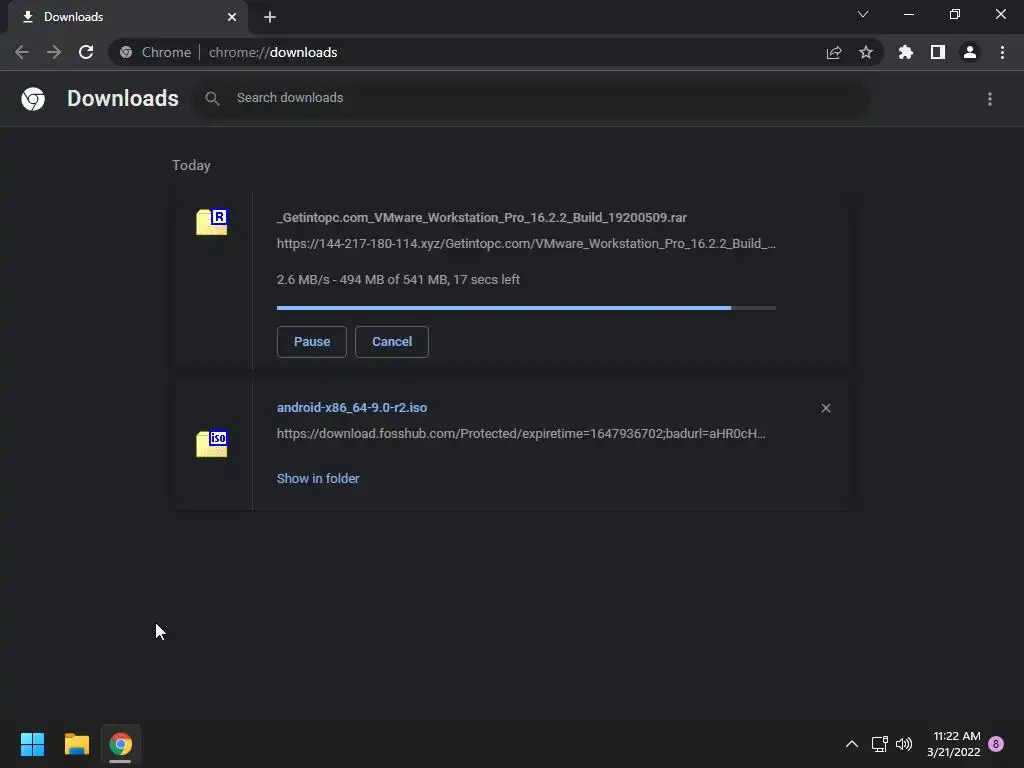Open the Downloads page more actions menu
Screen dimensions: 1024x768
[990, 99]
